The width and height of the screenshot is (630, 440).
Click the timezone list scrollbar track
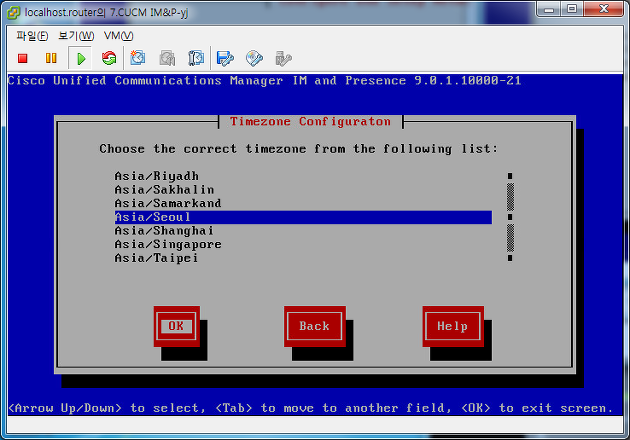(510, 217)
